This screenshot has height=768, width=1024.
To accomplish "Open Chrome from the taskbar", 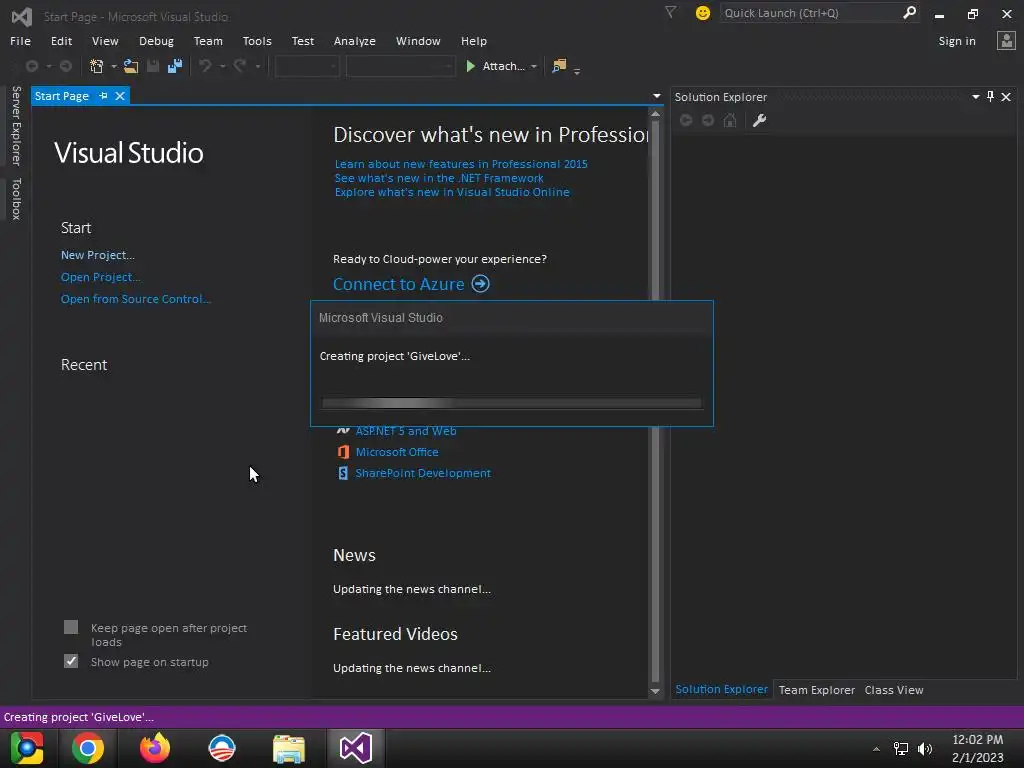I will tap(88, 748).
